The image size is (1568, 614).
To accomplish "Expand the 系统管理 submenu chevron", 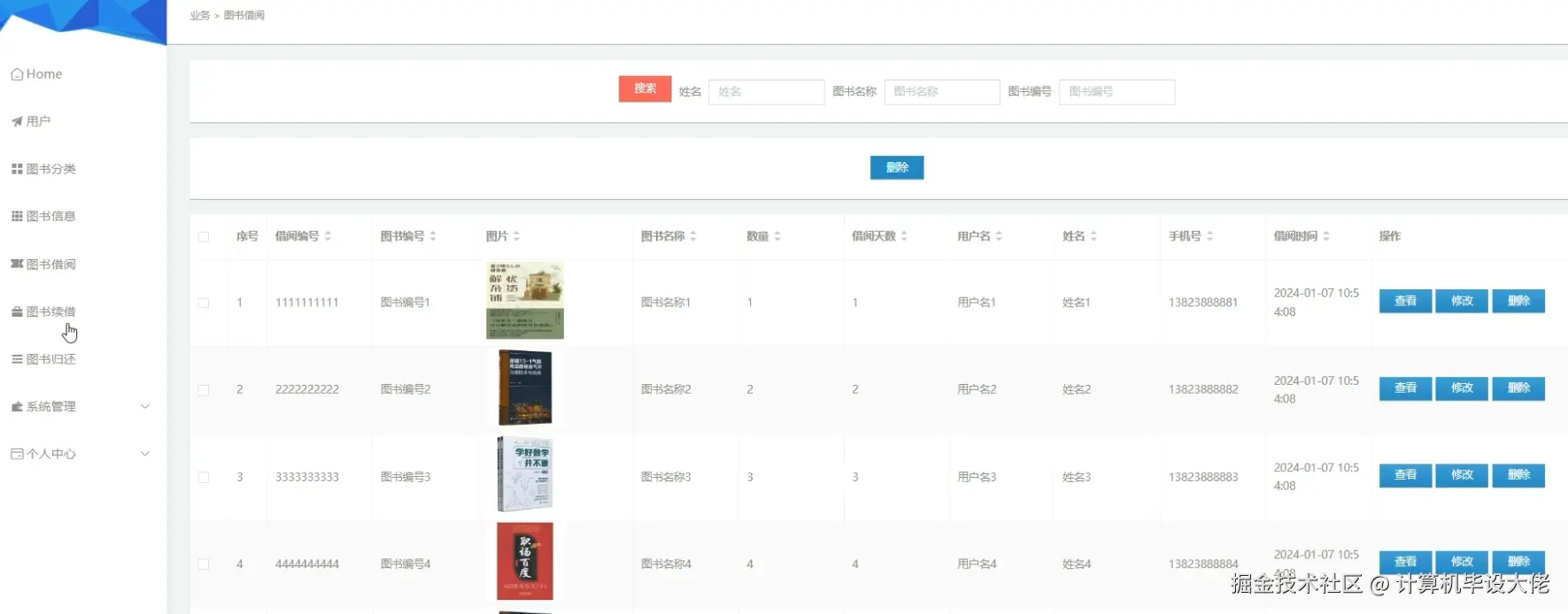I will point(145,406).
